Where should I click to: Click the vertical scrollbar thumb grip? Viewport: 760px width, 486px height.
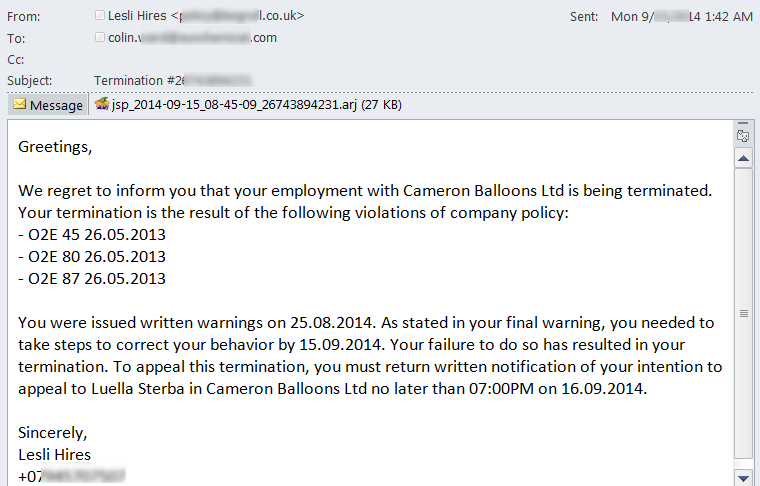click(x=743, y=313)
